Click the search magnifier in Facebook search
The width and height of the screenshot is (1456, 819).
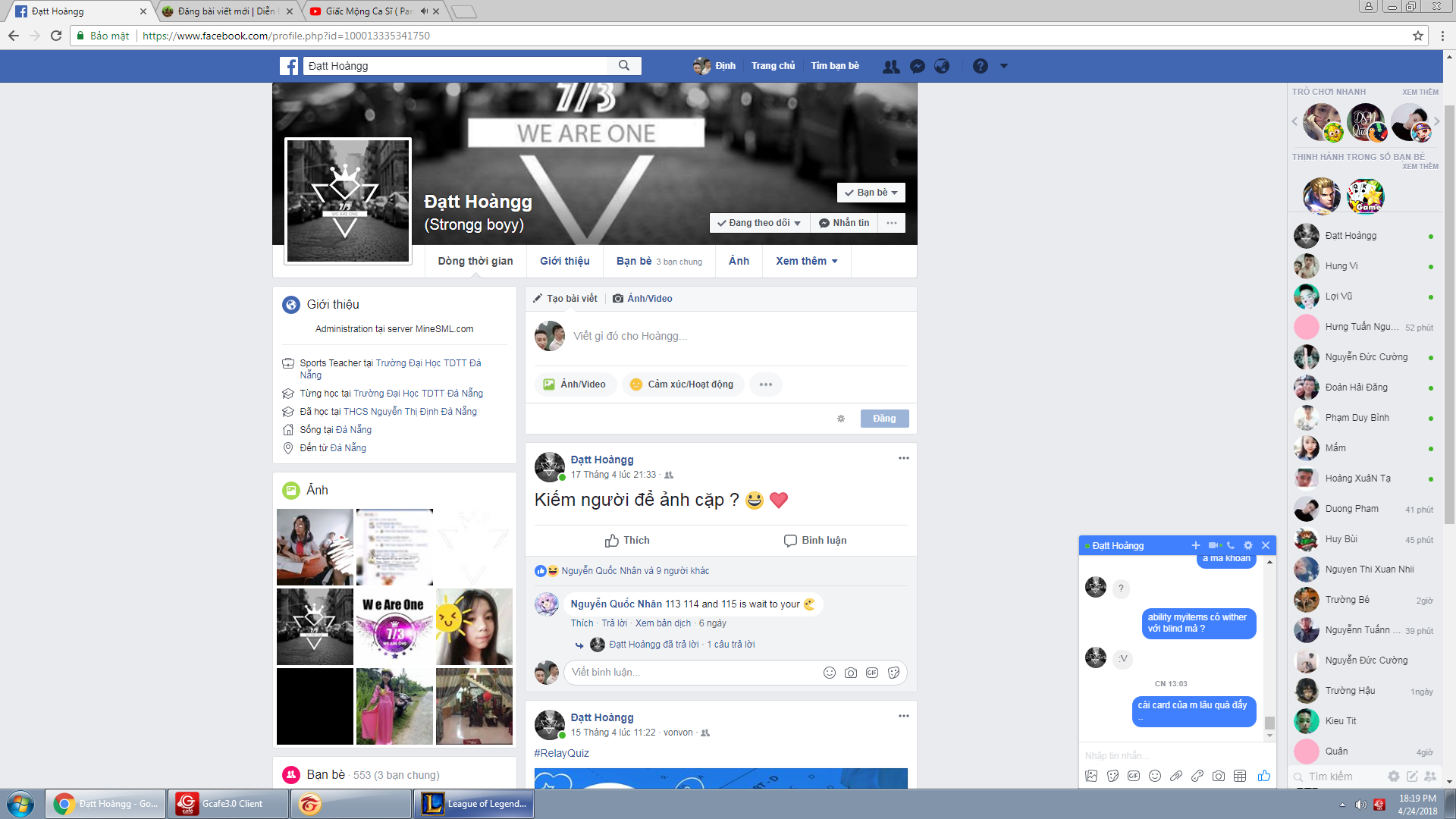(x=623, y=66)
